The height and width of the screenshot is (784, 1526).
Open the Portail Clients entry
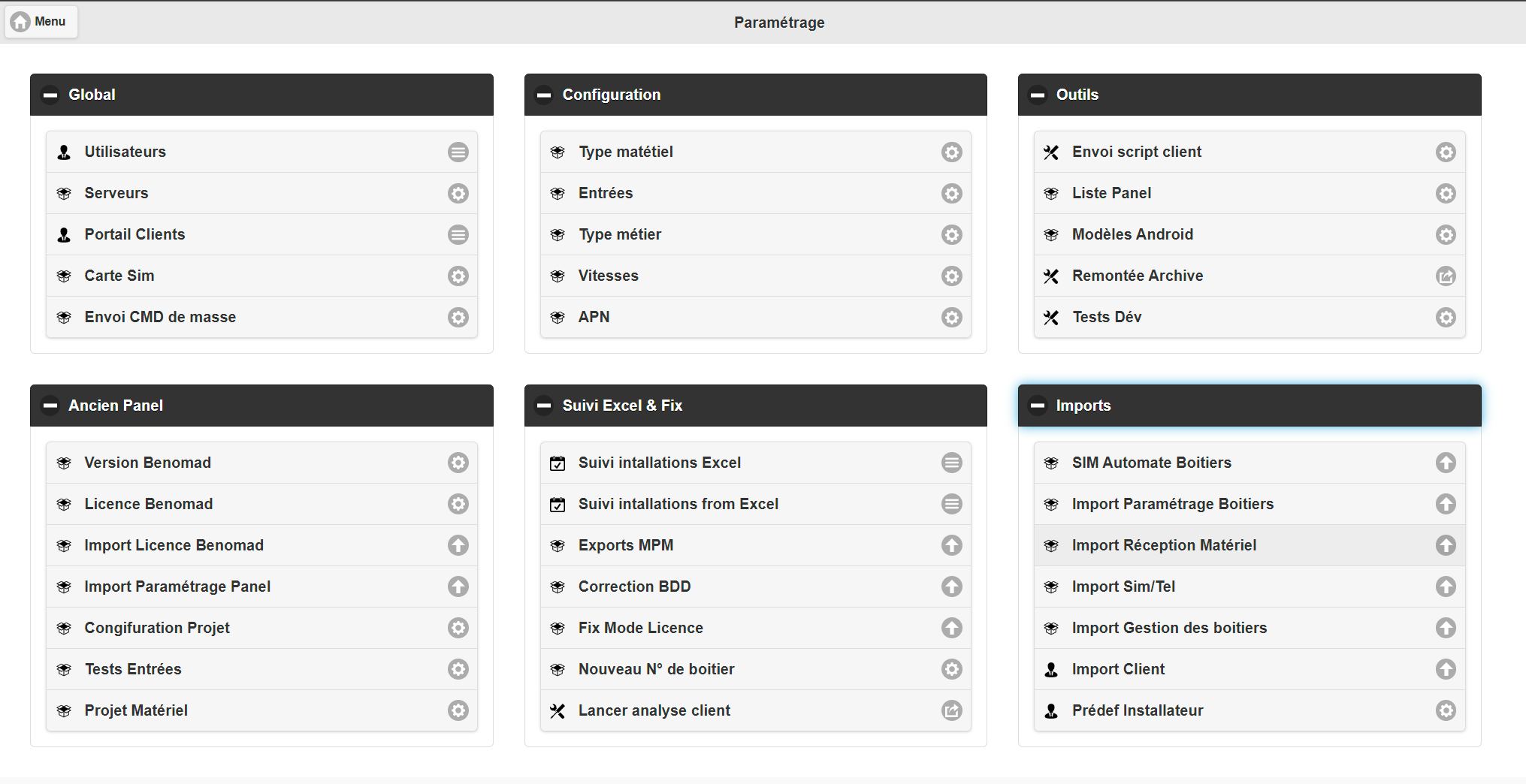pyautogui.click(x=134, y=234)
